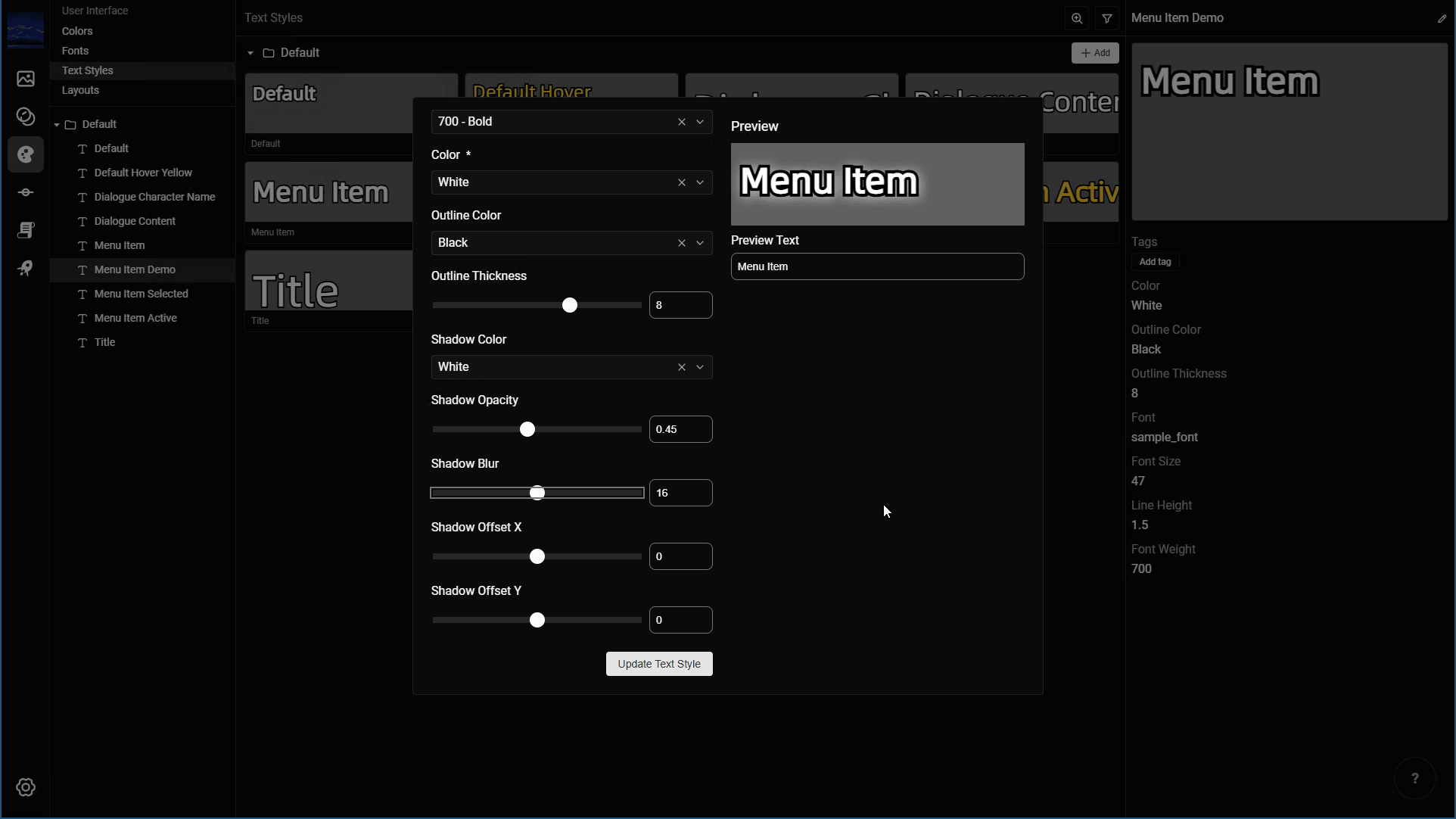The height and width of the screenshot is (819, 1456).
Task: Open the font weight dropdown arrow
Action: tap(700, 122)
